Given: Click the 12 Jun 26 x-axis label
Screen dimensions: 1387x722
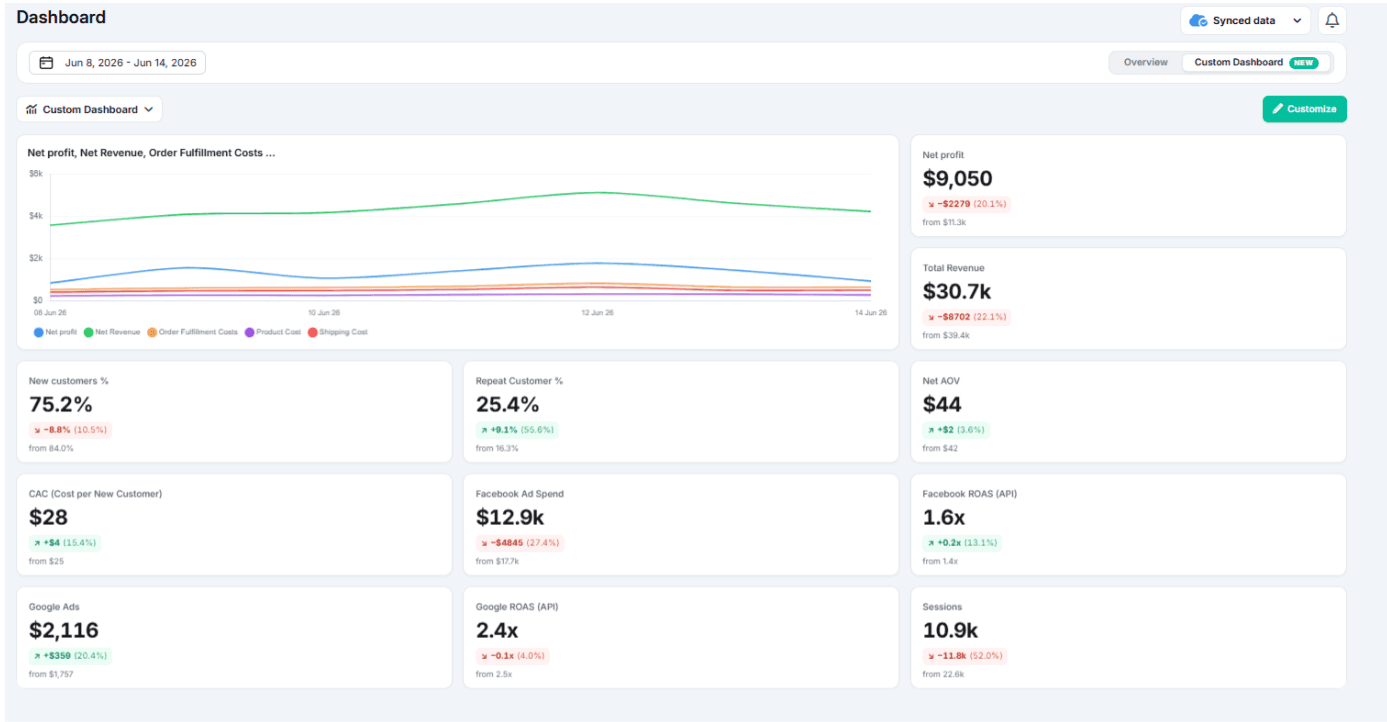Looking at the screenshot, I should point(597,313).
